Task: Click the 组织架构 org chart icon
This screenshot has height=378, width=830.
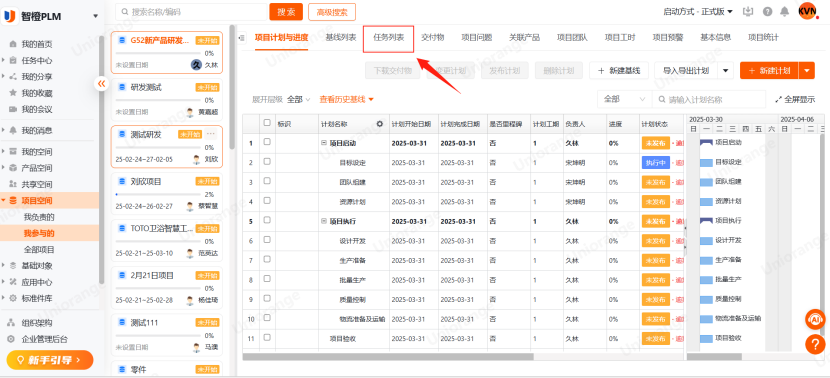Action: [x=10, y=323]
